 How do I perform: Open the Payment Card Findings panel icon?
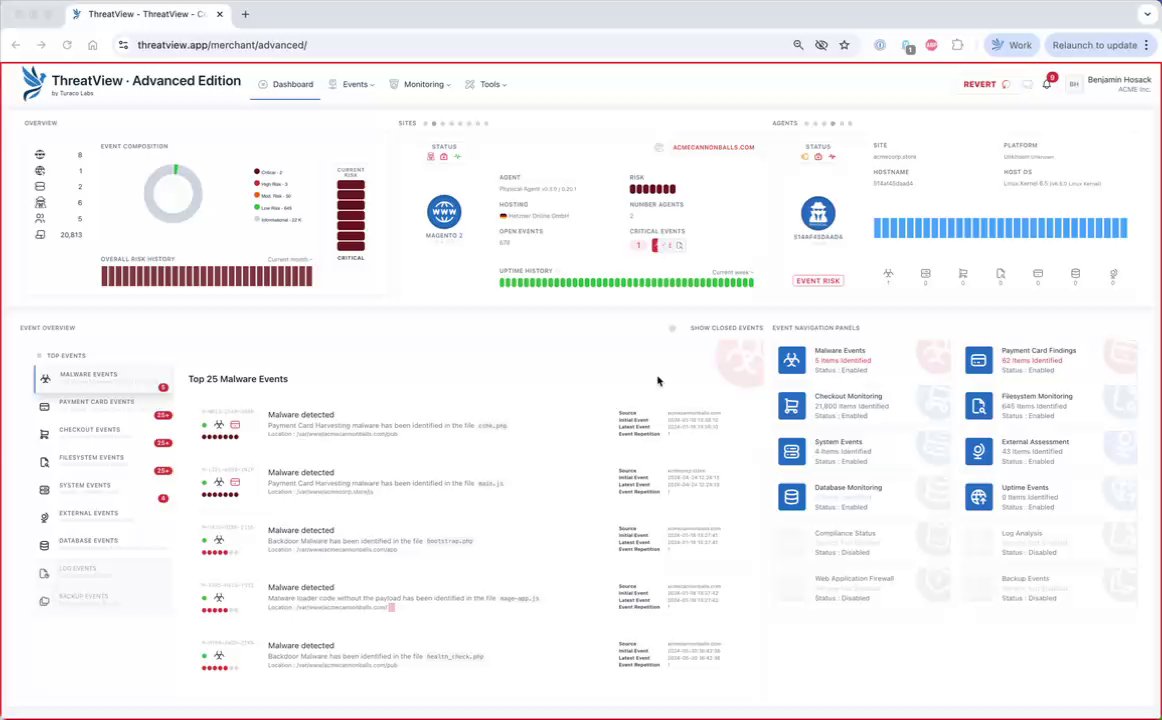(978, 360)
